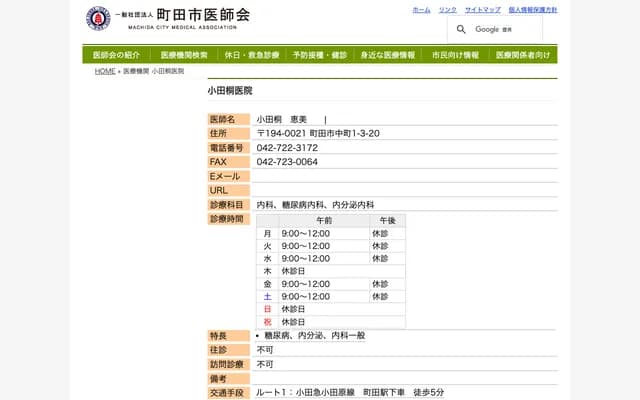Open the ホーム link in header
Screen dimensions: 640x400
421,9
